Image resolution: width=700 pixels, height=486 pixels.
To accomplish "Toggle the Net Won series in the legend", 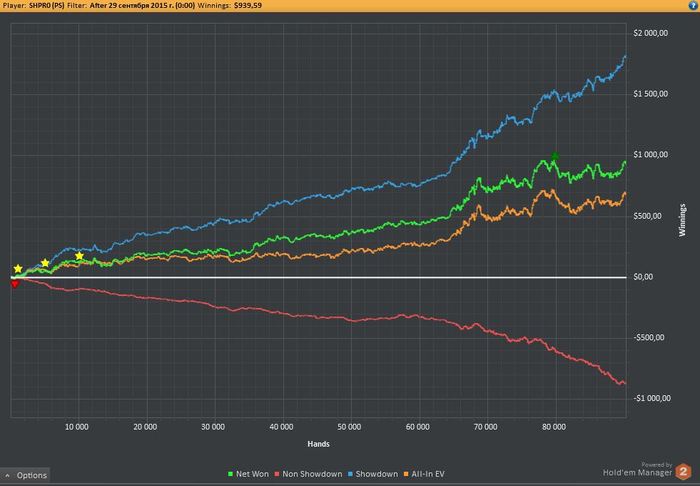I will click(249, 474).
